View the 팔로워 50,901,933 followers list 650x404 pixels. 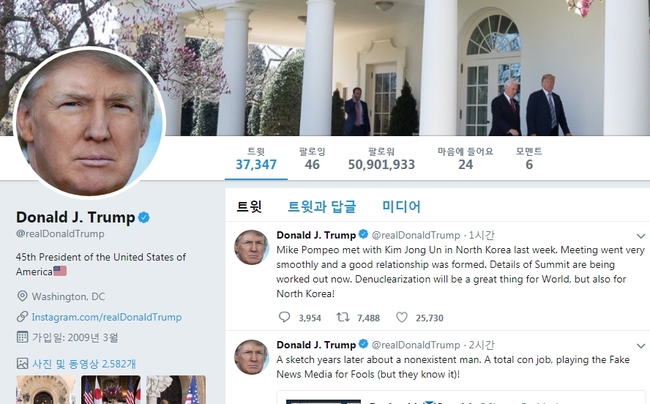(381, 159)
